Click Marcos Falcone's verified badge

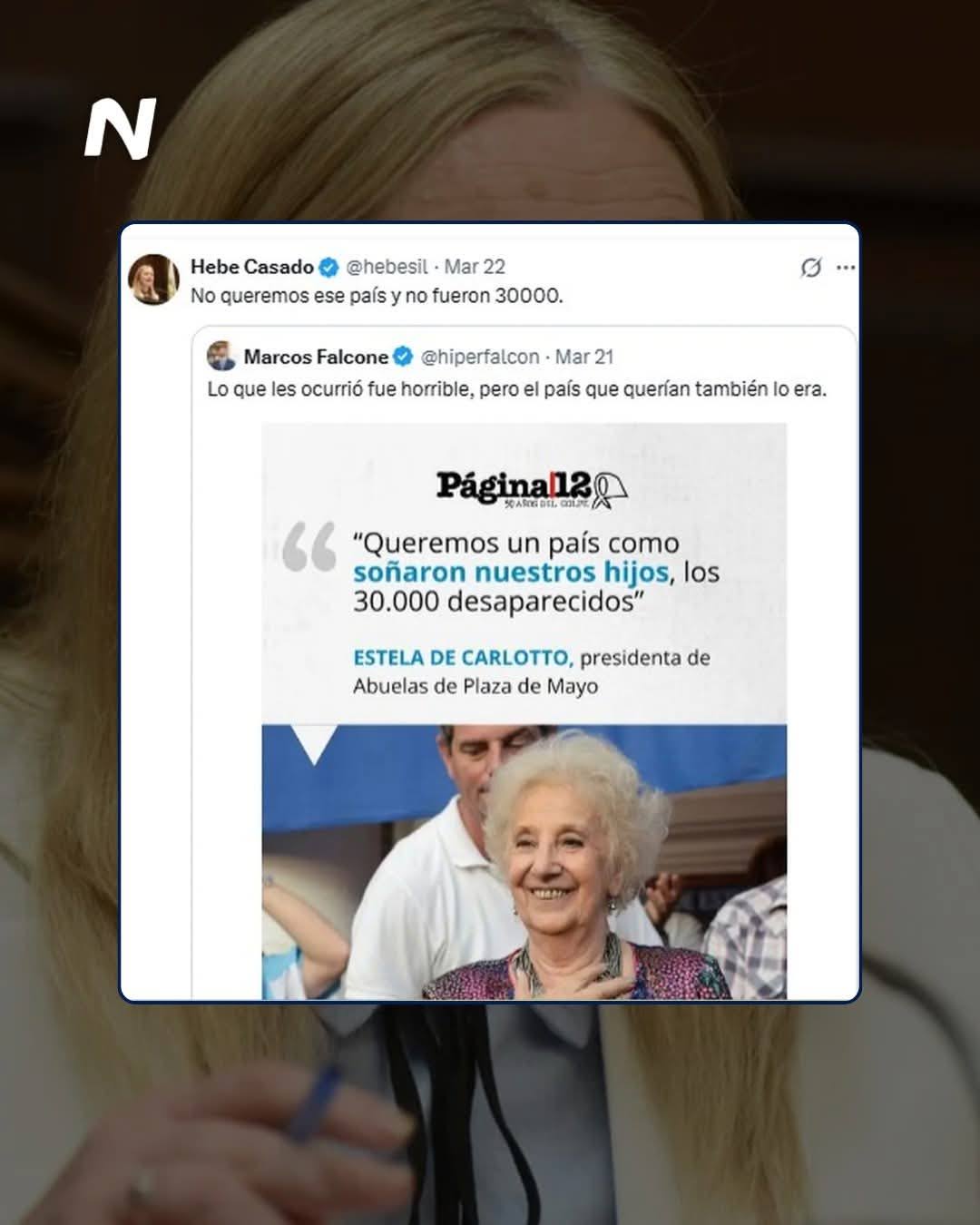click(x=403, y=357)
